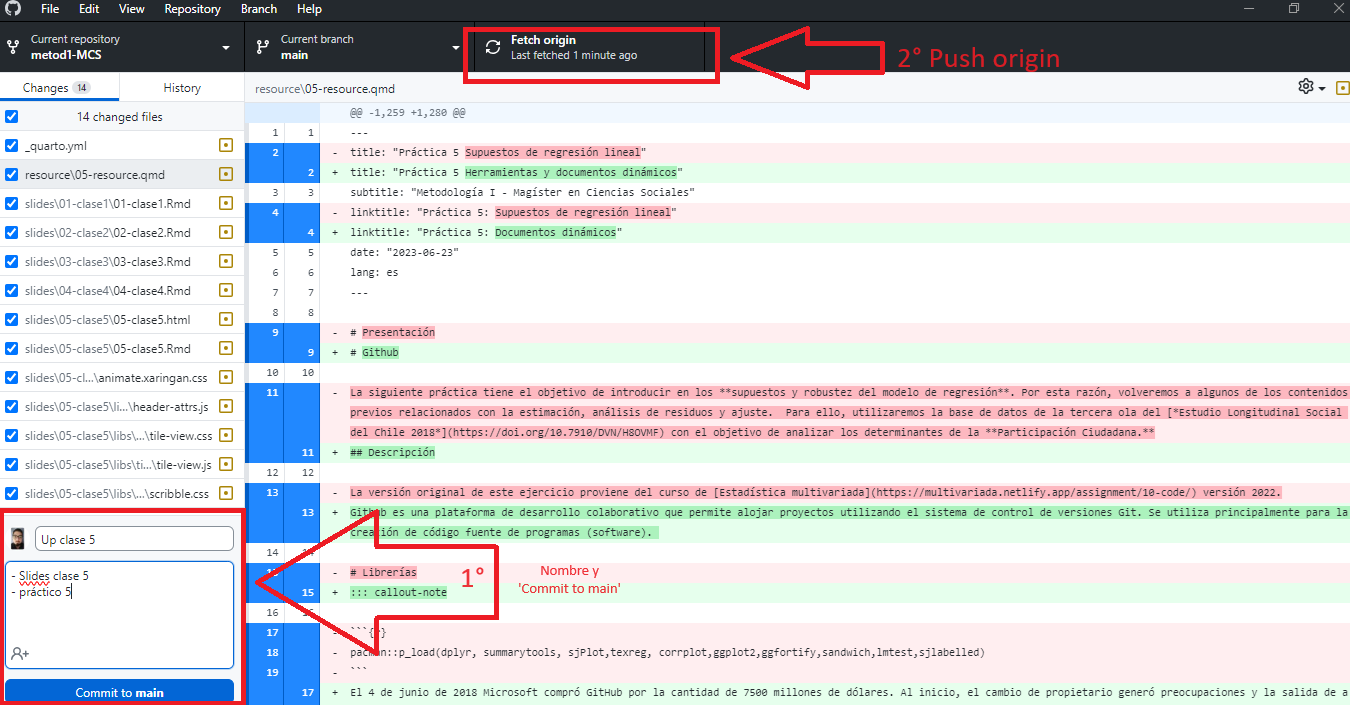The height and width of the screenshot is (705, 1350).
Task: Uncheck the 14 changed files checkbox
Action: [12, 117]
